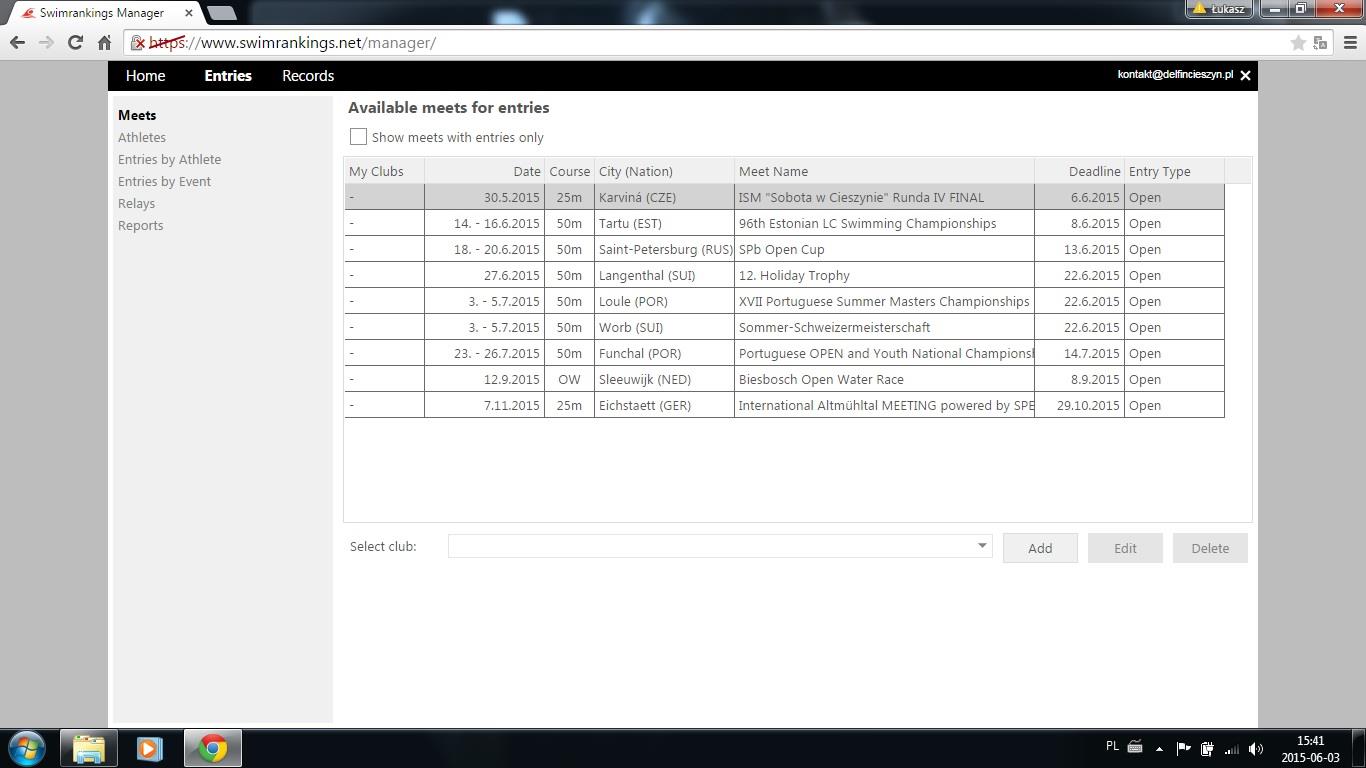
Task: Open File Explorer from the taskbar
Action: coord(89,748)
